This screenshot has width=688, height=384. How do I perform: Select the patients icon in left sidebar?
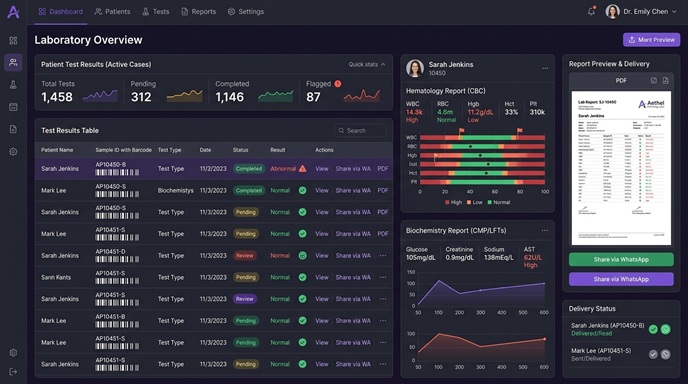point(13,62)
